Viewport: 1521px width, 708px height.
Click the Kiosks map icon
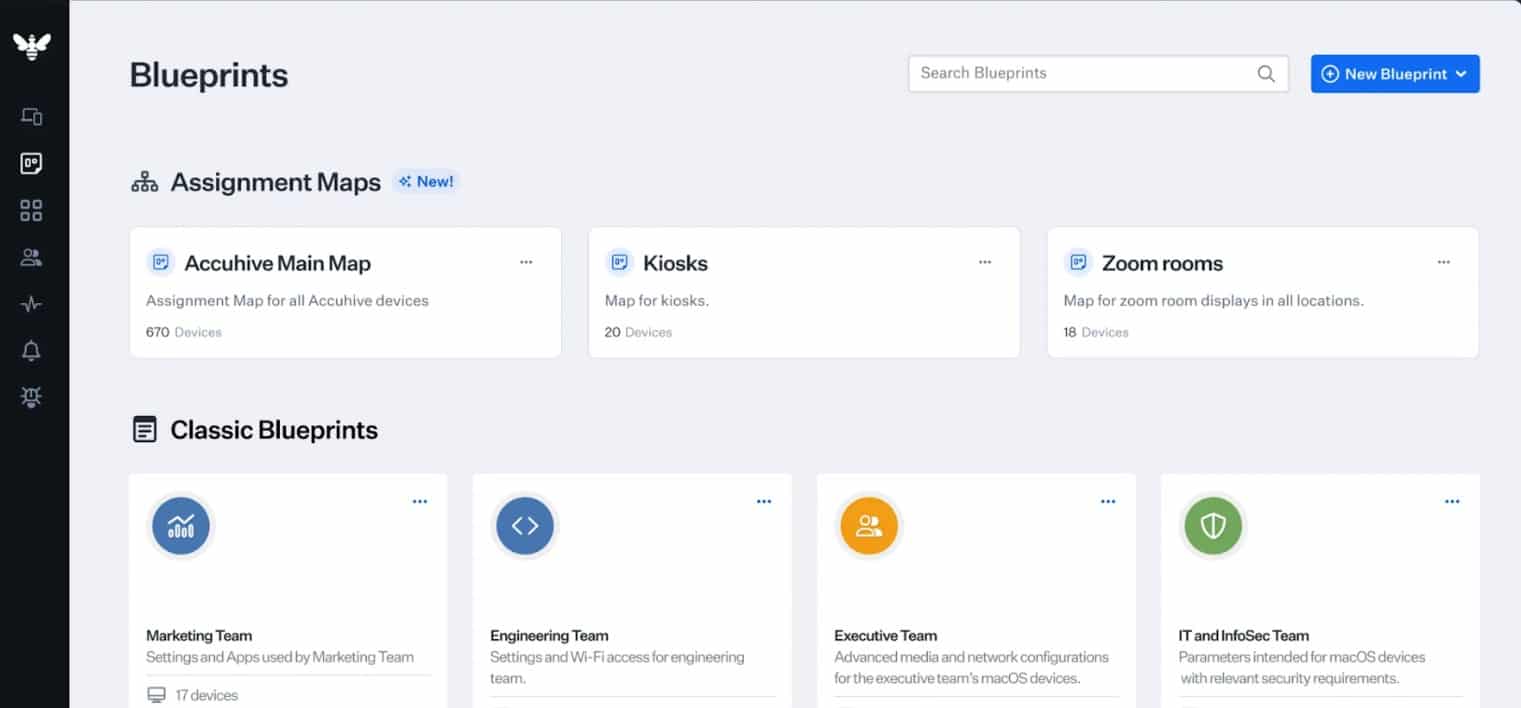tap(619, 263)
